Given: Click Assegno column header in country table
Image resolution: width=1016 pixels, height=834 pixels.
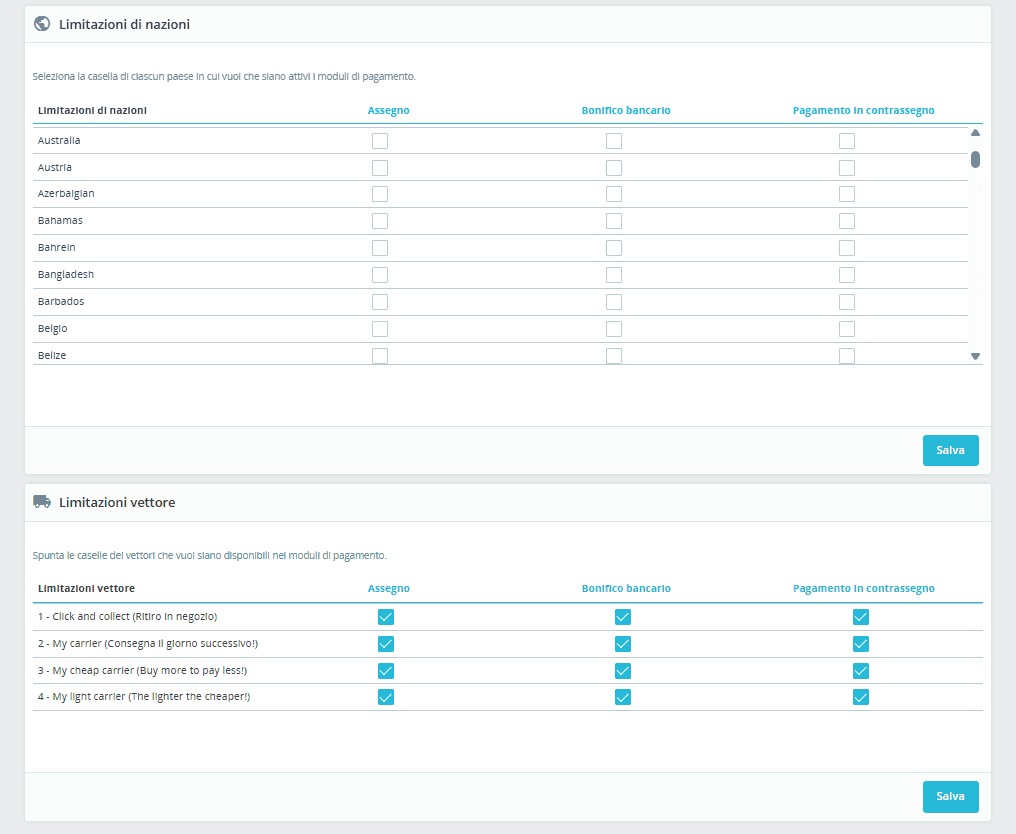Looking at the screenshot, I should click(x=388, y=110).
